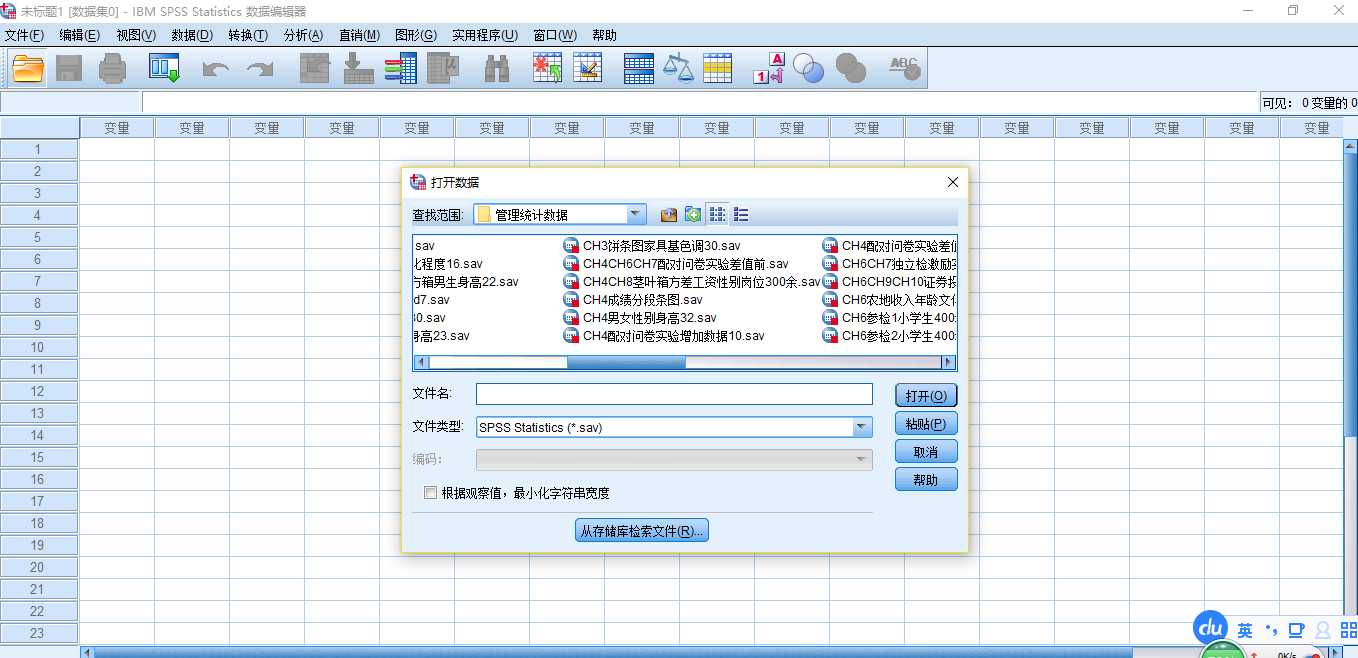Click the create new folder icon in dialog
Viewport: 1358px width, 658px height.
click(693, 214)
